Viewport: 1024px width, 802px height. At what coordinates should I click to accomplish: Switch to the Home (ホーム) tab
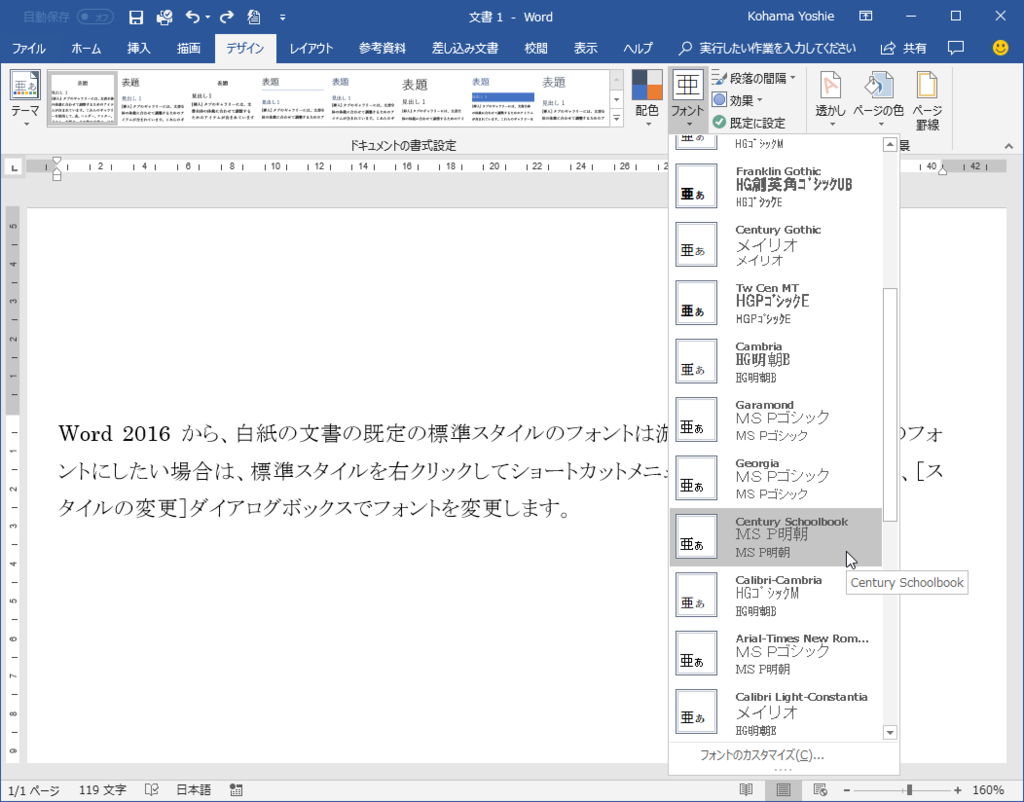86,48
